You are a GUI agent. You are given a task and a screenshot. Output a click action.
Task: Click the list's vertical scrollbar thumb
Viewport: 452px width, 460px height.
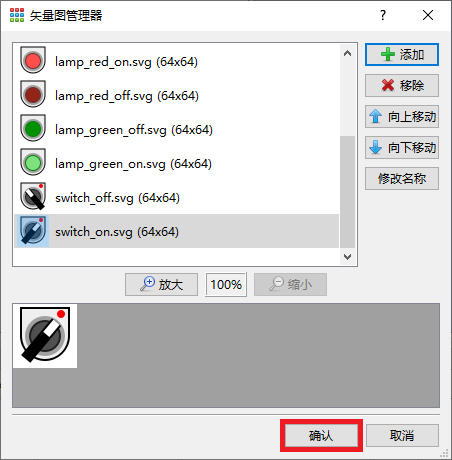click(x=347, y=192)
